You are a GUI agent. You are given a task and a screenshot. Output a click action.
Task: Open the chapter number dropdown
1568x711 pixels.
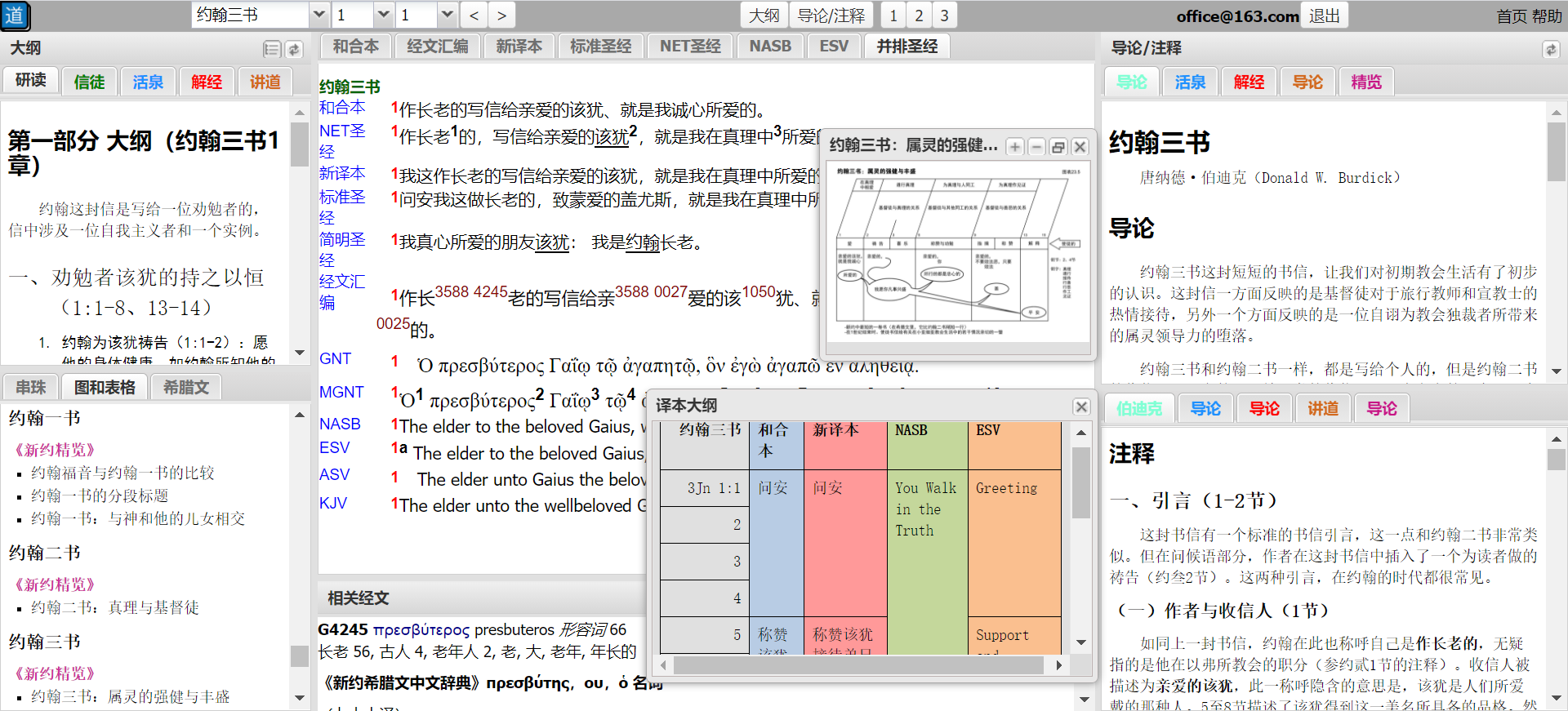[383, 15]
